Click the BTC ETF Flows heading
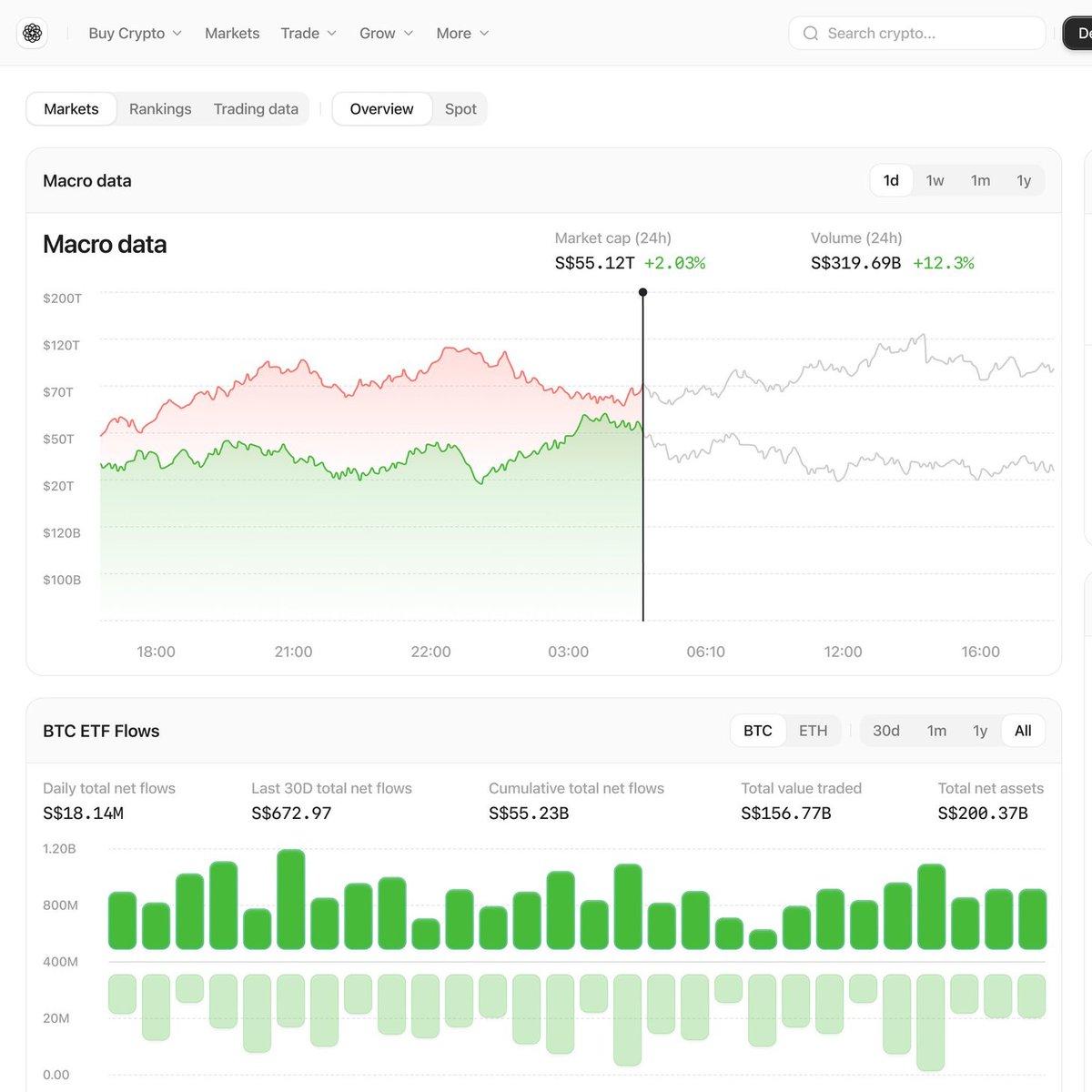This screenshot has height=1092, width=1092. coord(101,731)
